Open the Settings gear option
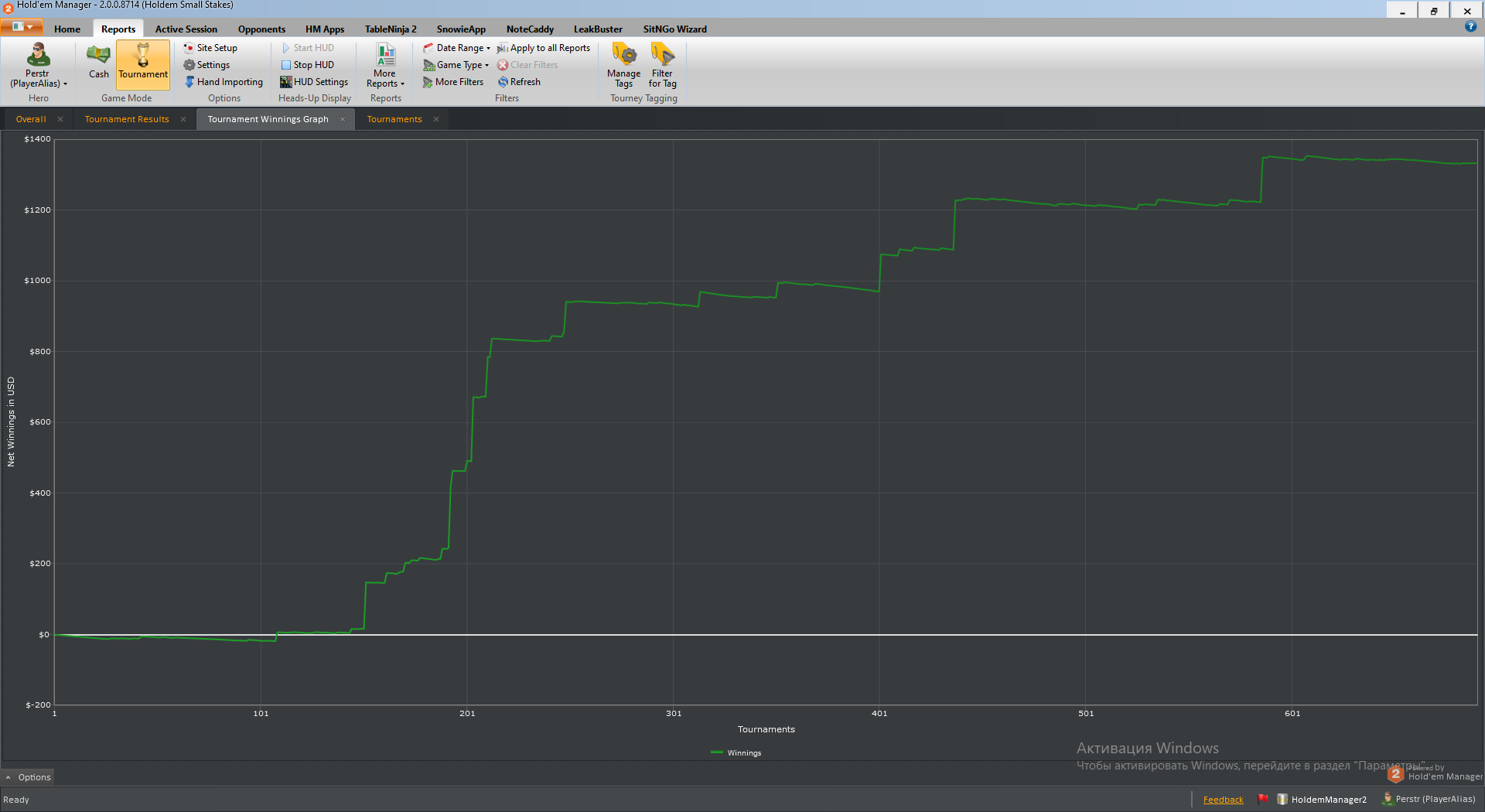This screenshot has width=1485, height=812. click(x=207, y=65)
